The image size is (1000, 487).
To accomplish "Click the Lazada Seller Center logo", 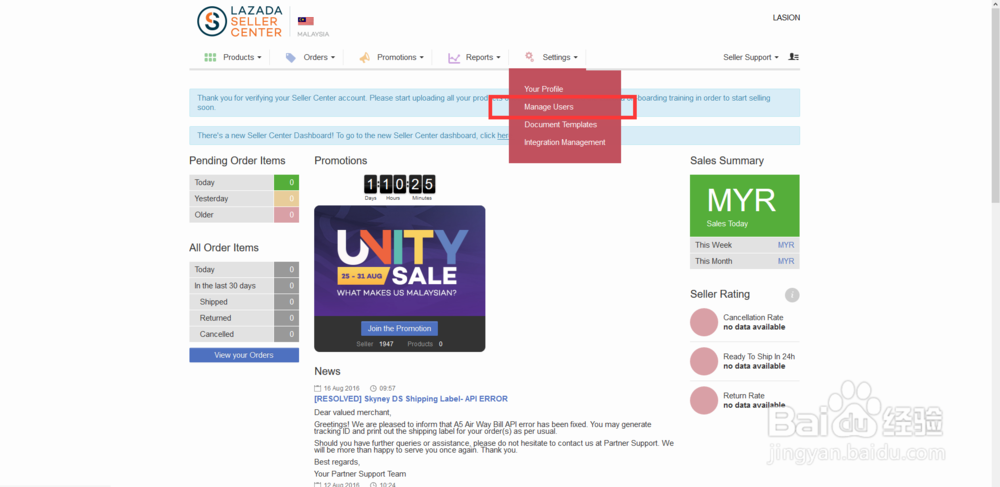I will [240, 22].
